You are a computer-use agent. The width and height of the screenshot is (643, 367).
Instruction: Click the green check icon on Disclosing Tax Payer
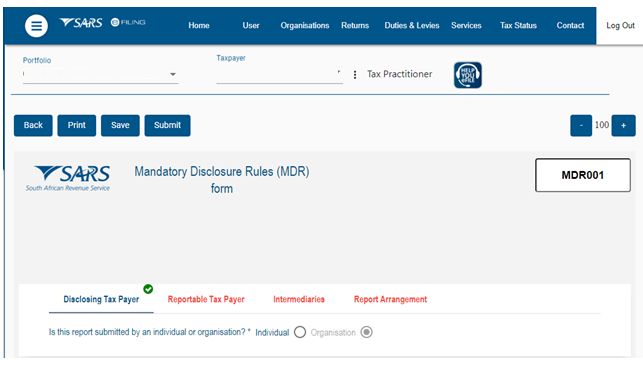point(148,289)
